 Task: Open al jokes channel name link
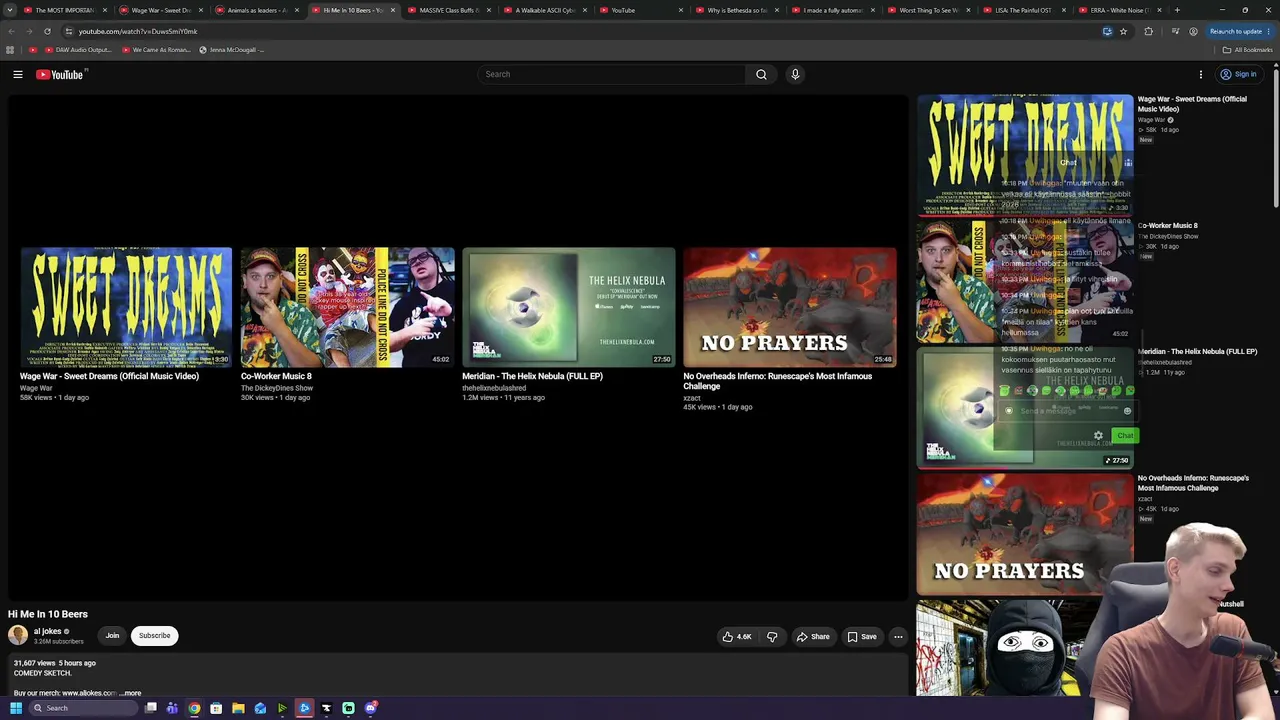(x=47, y=631)
